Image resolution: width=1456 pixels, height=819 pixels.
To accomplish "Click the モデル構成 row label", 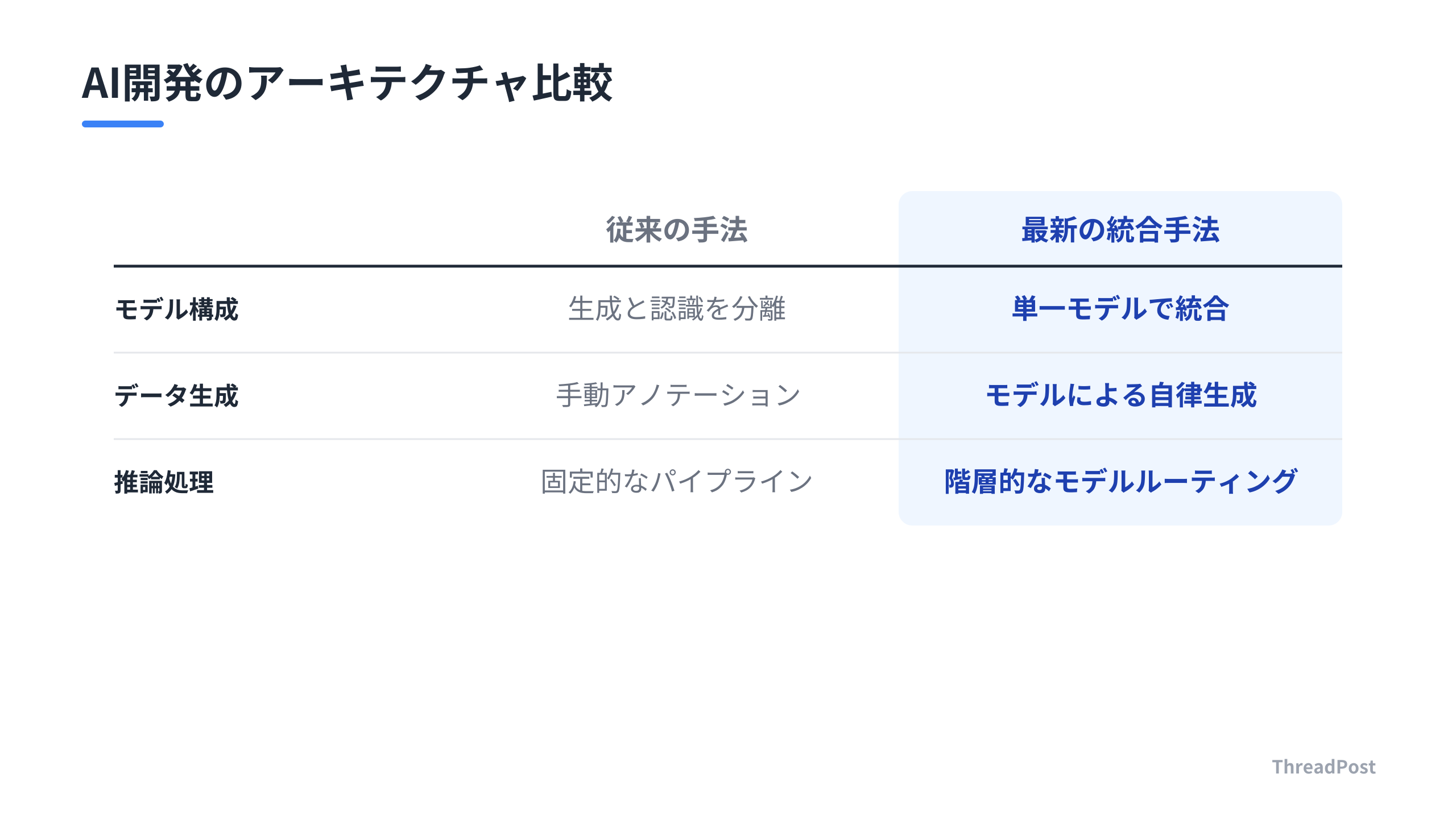I will (x=176, y=309).
